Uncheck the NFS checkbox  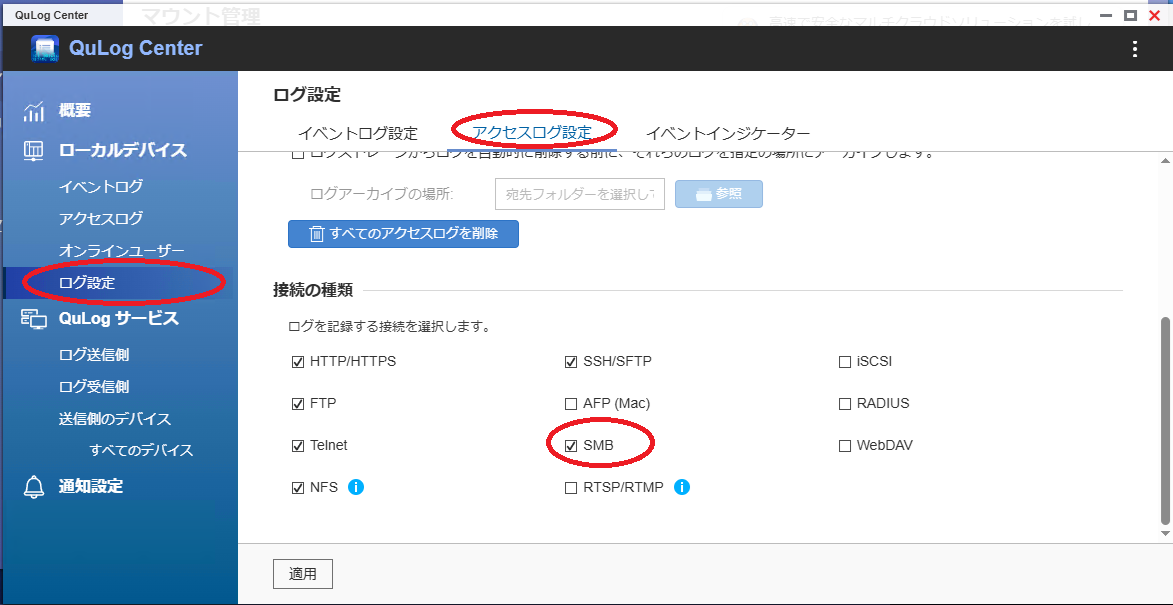298,488
